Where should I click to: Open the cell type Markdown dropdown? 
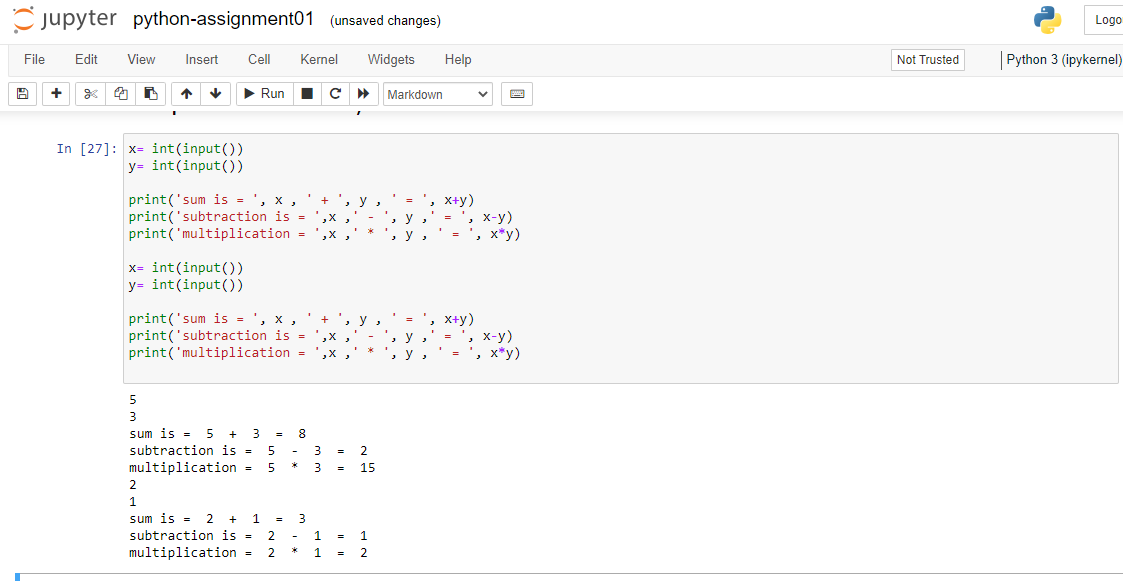438,95
